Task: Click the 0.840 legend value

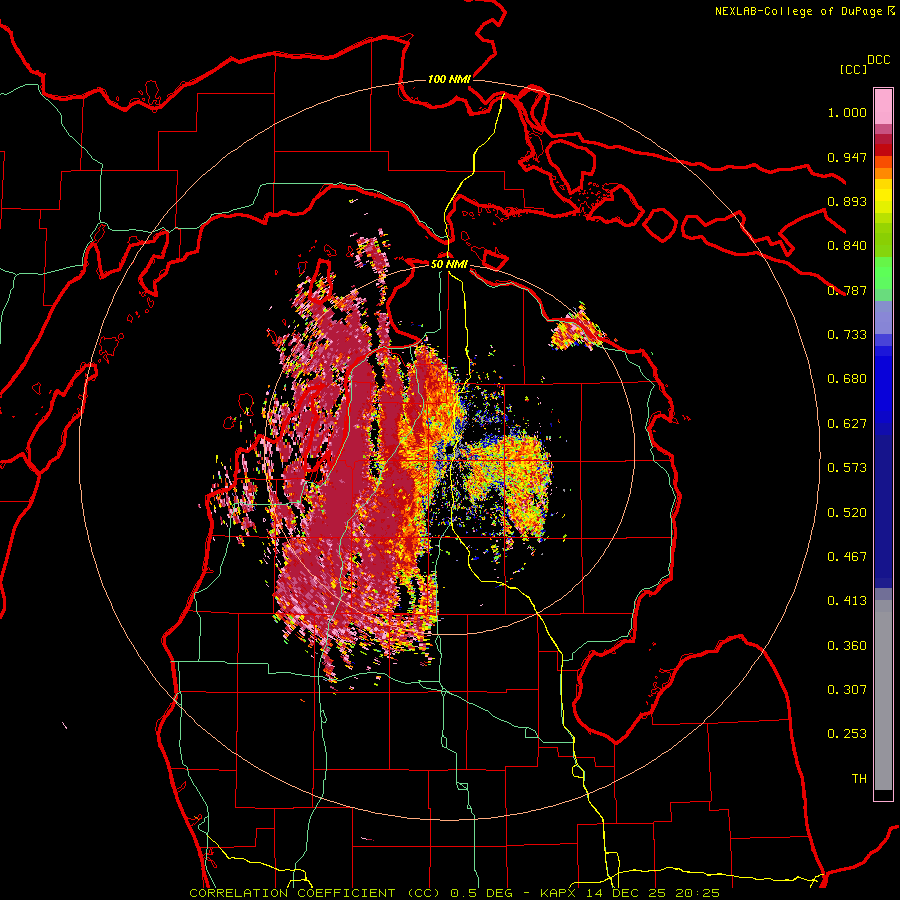Action: 847,246
